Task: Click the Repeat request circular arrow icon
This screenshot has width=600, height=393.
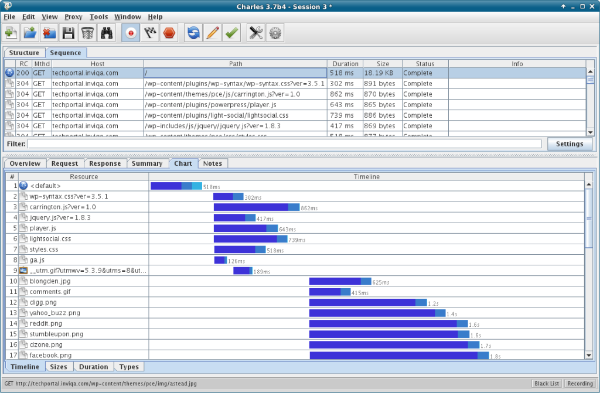Action: pyautogui.click(x=193, y=33)
